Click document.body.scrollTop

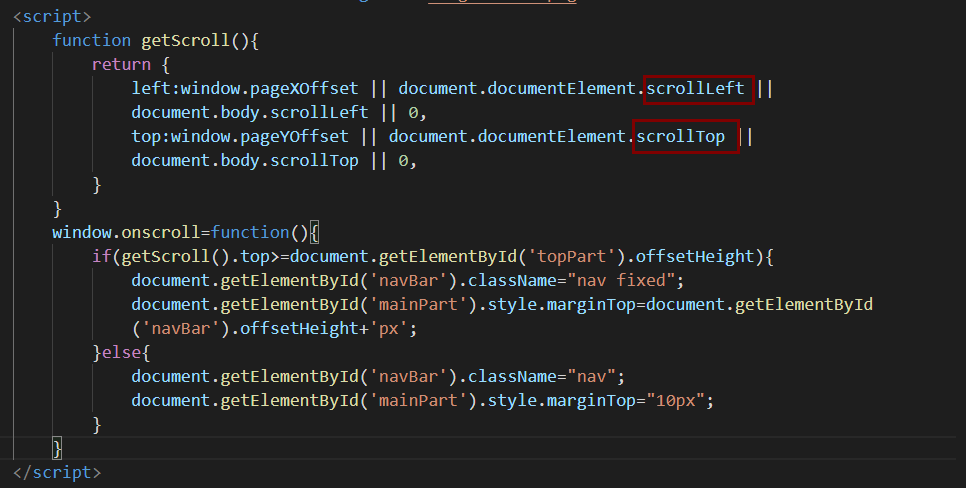[x=245, y=161]
